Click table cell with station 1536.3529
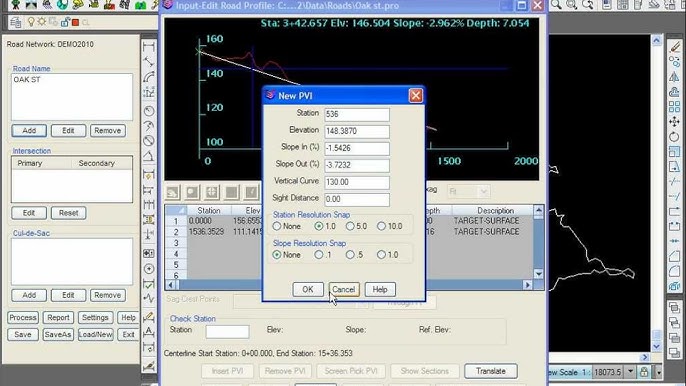Screen dimensions: 686x386 click(206, 232)
